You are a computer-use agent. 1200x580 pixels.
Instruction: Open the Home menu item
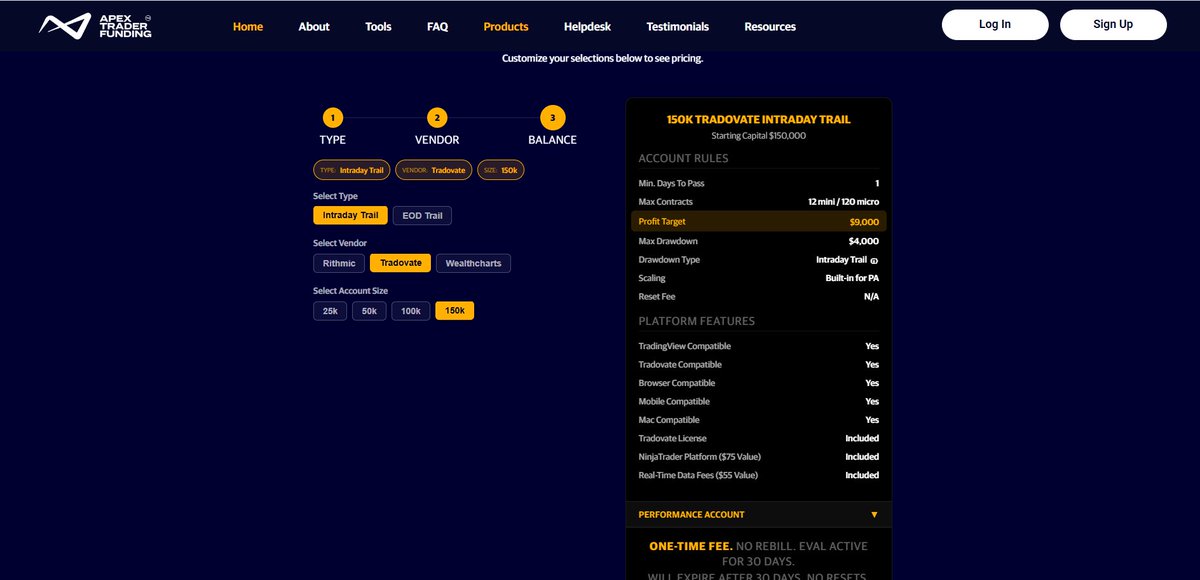point(248,26)
